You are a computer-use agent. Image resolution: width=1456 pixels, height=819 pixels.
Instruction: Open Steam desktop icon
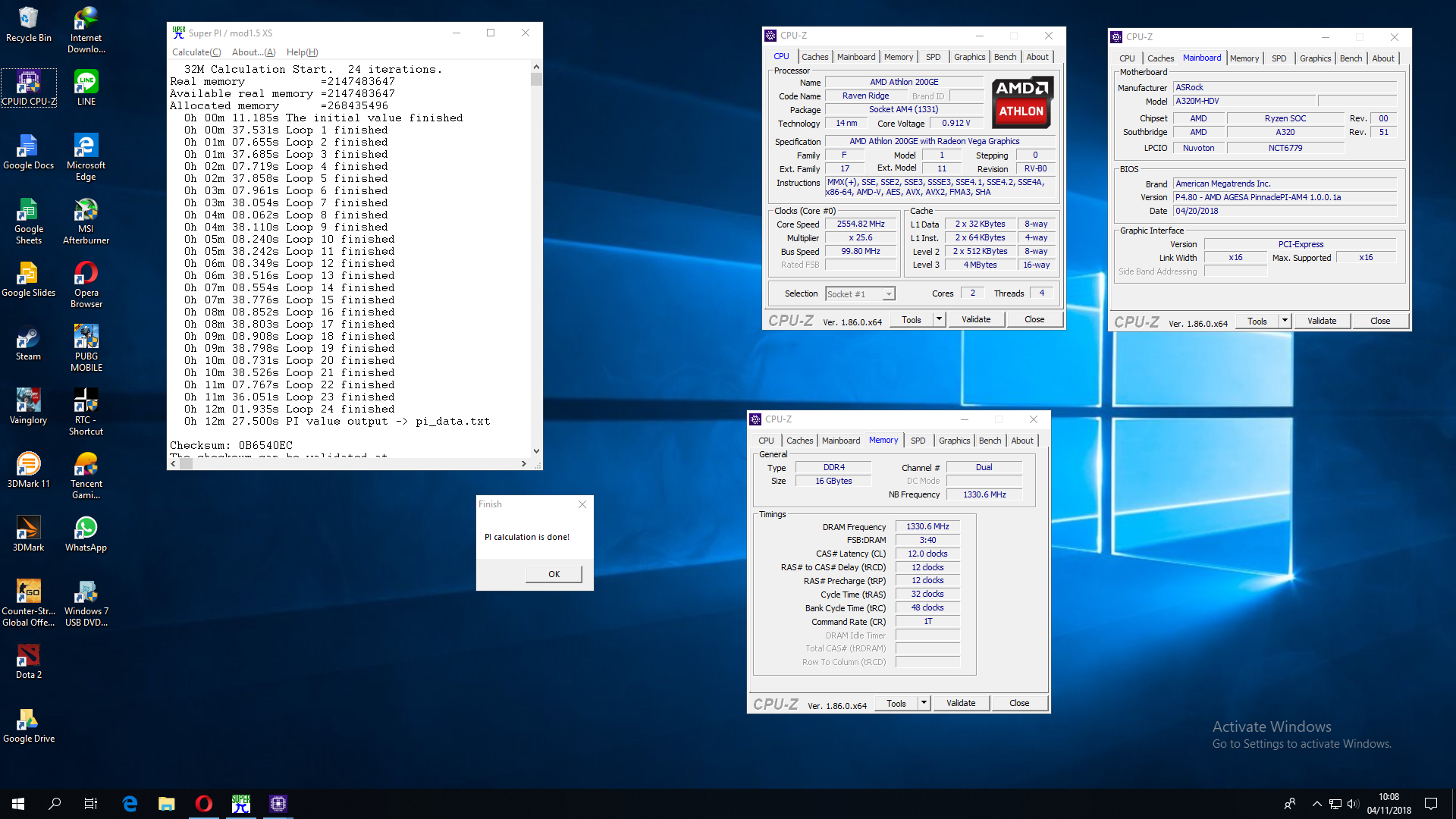(x=29, y=343)
